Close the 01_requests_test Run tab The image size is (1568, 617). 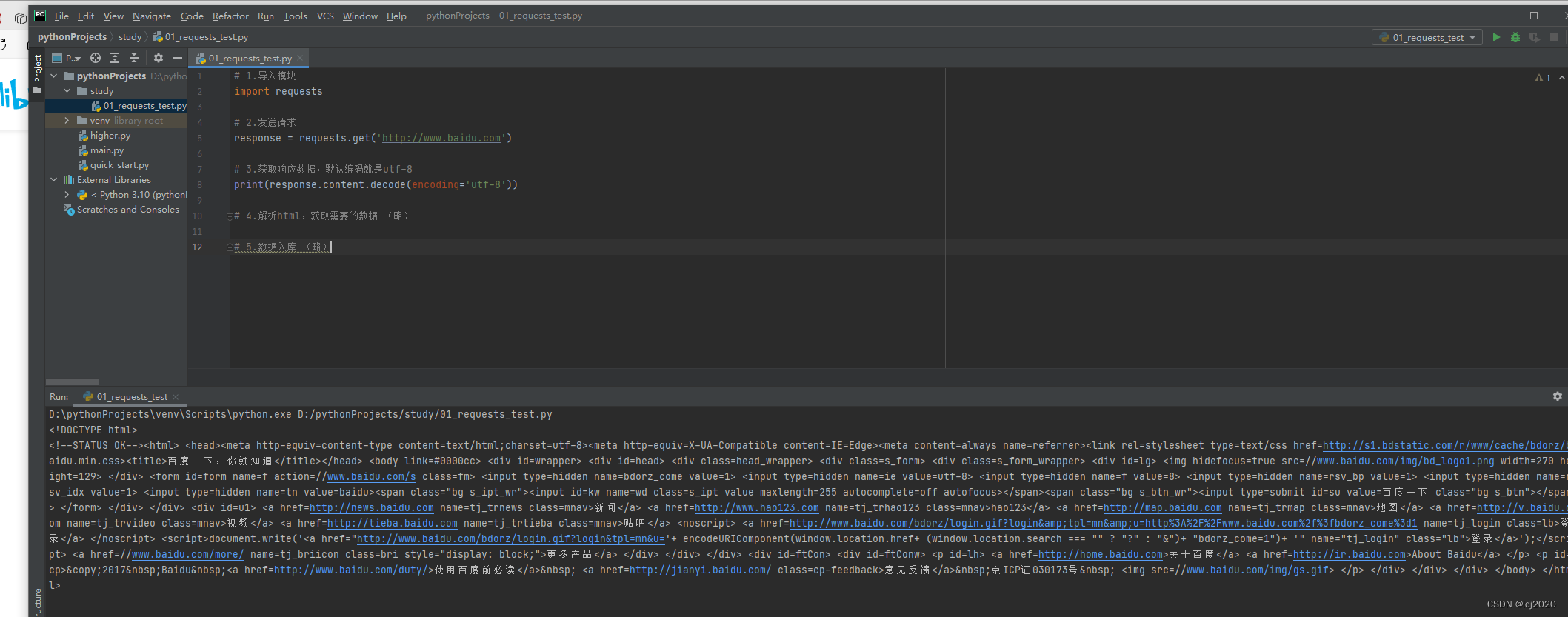tap(176, 397)
